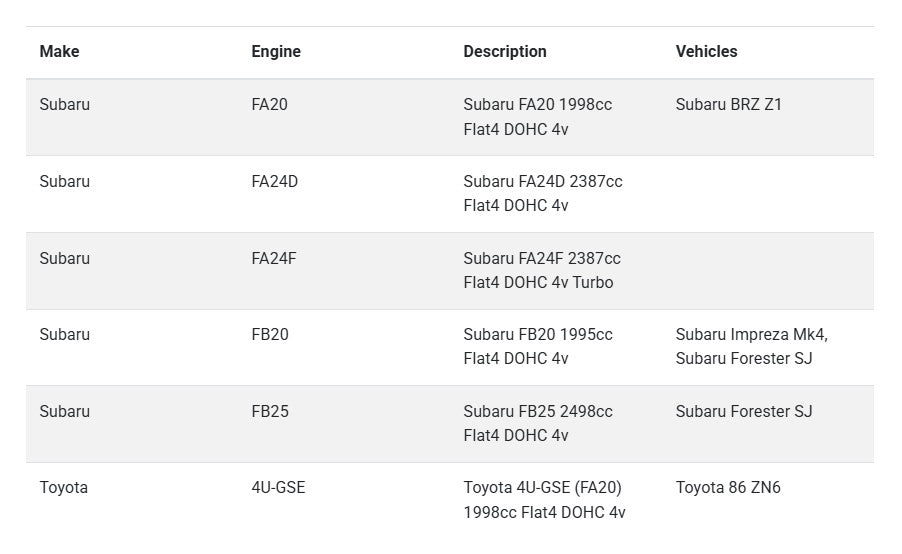The image size is (902, 554).
Task: Click the Subaru FB20 1995cc description
Action: pos(538,346)
